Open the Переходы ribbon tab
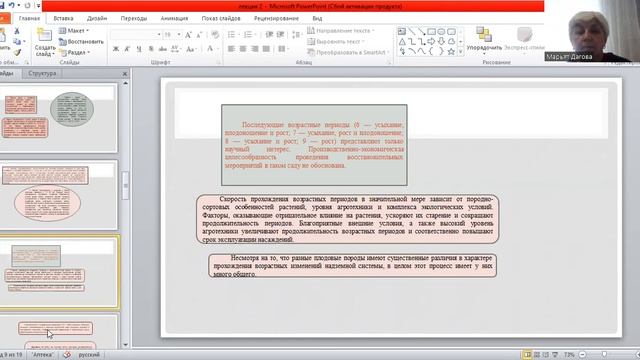 point(134,18)
